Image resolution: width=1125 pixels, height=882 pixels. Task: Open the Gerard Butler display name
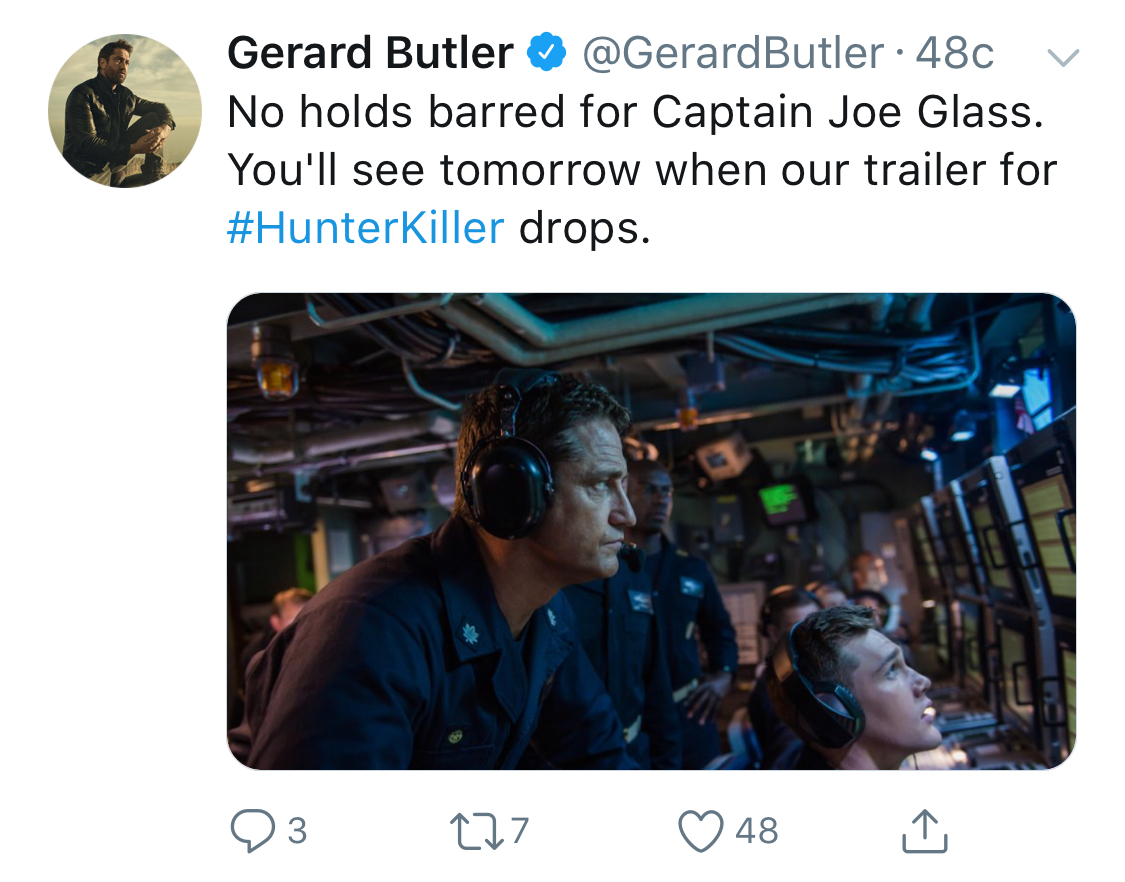pyautogui.click(x=369, y=54)
